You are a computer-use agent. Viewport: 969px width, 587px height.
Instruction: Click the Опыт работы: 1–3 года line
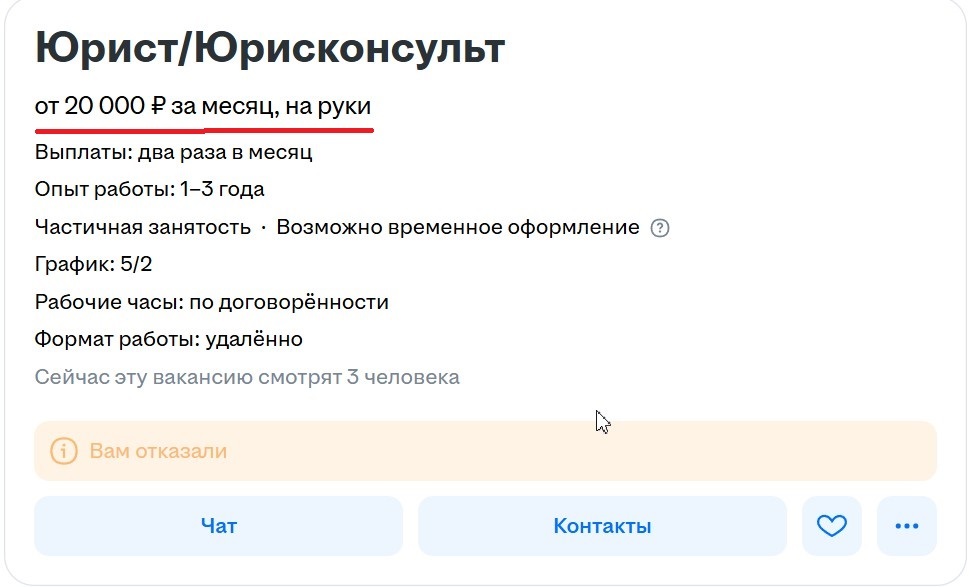[150, 189]
